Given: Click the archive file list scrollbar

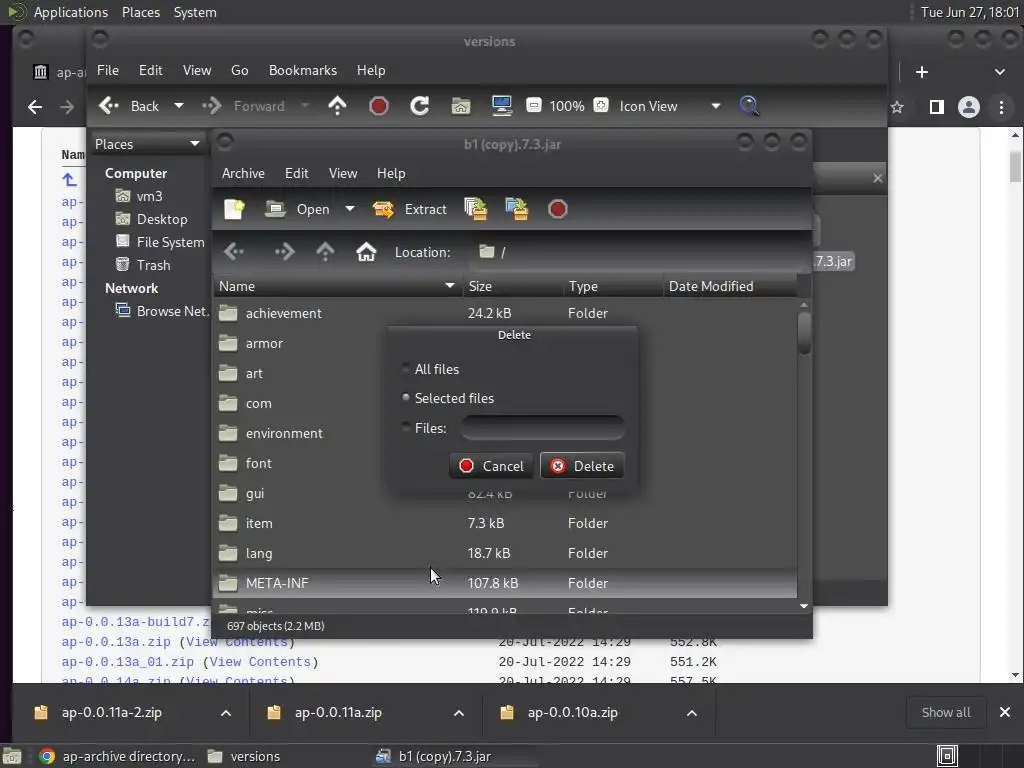Looking at the screenshot, I should click(x=804, y=332).
